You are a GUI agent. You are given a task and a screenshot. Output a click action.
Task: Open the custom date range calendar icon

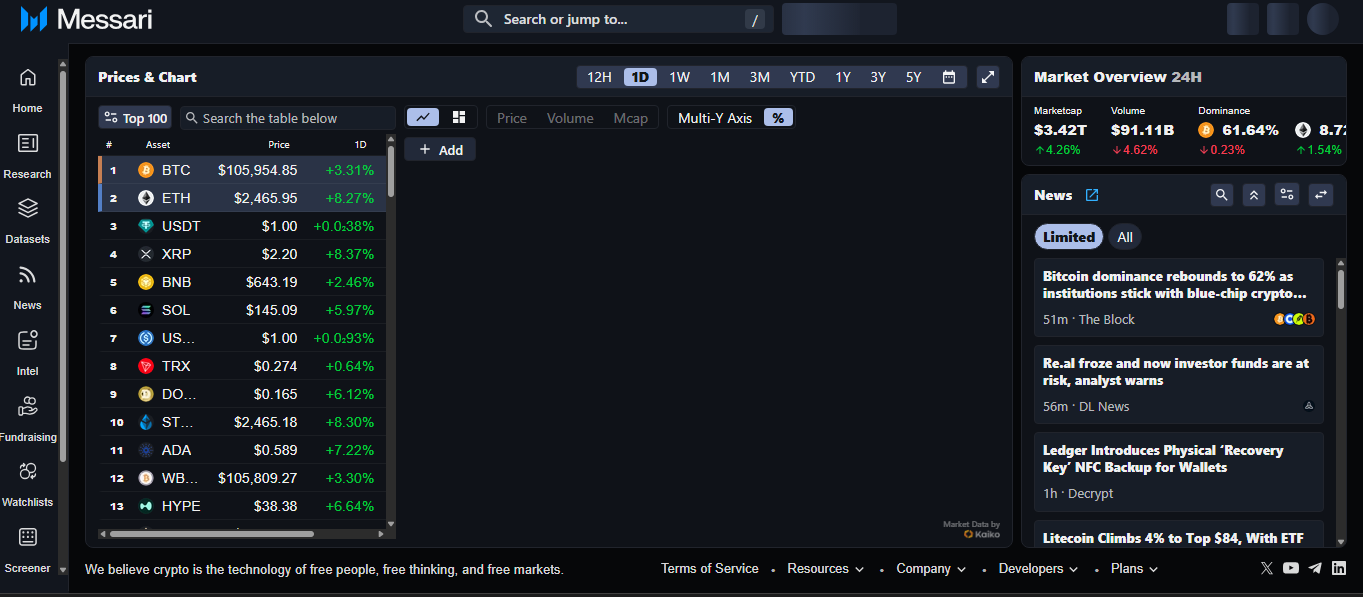pos(949,77)
